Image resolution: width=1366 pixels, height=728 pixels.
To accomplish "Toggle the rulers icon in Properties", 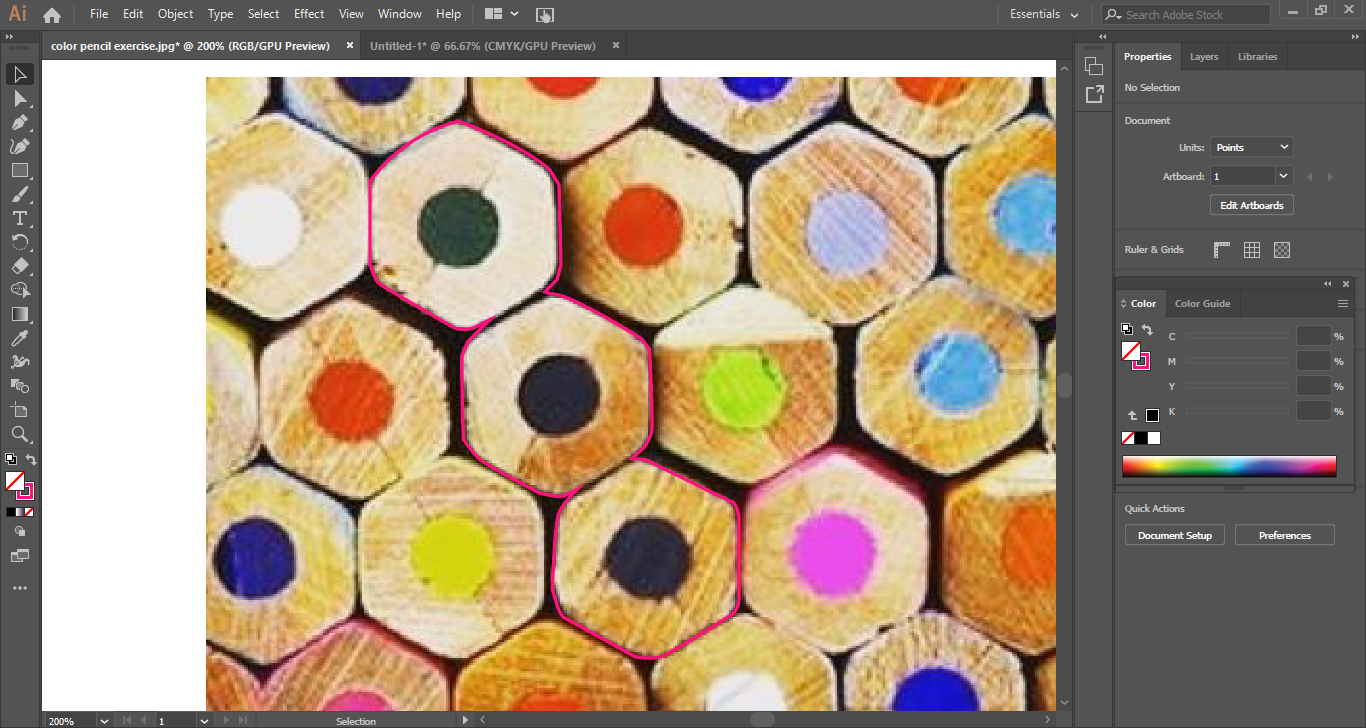I will coord(1222,250).
